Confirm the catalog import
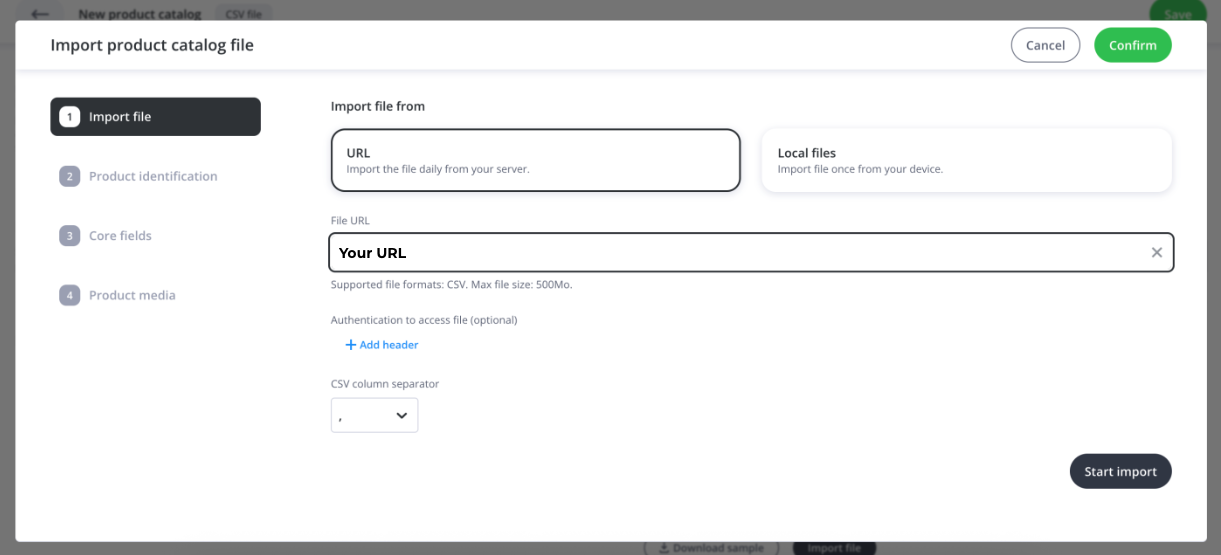This screenshot has height=555, width=1221. (x=1132, y=45)
